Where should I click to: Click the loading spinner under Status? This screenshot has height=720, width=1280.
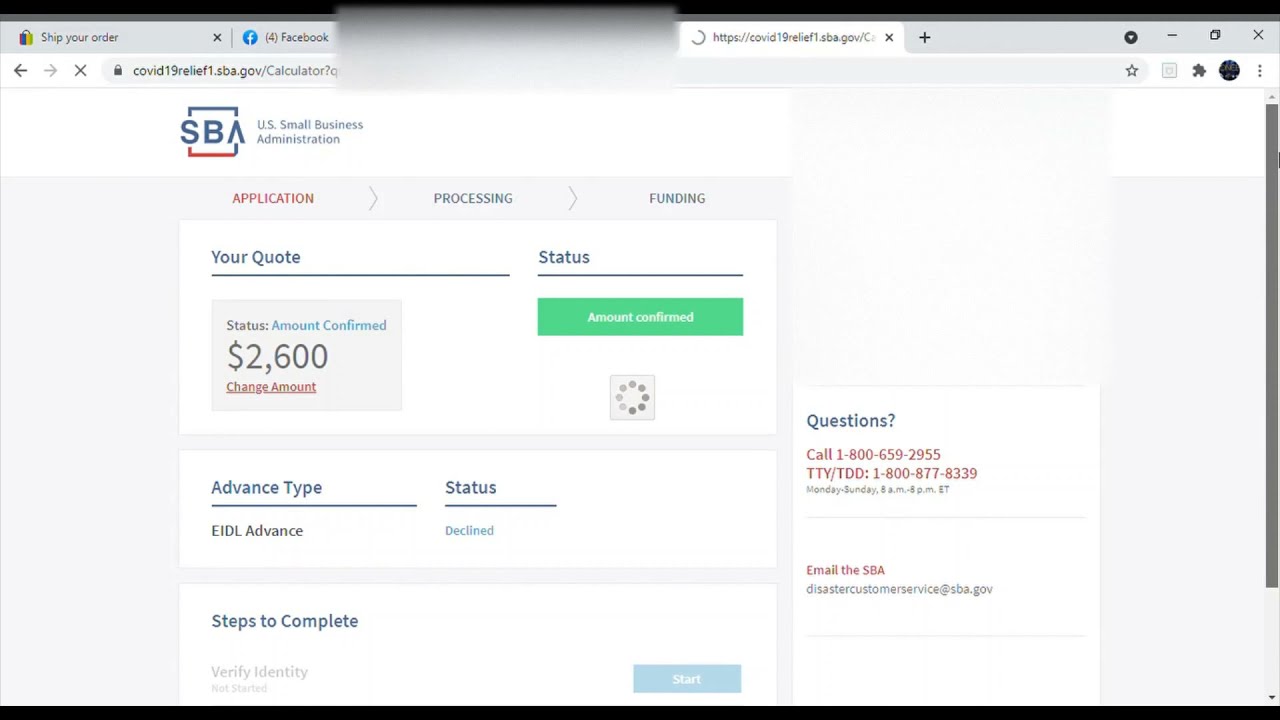coord(632,397)
